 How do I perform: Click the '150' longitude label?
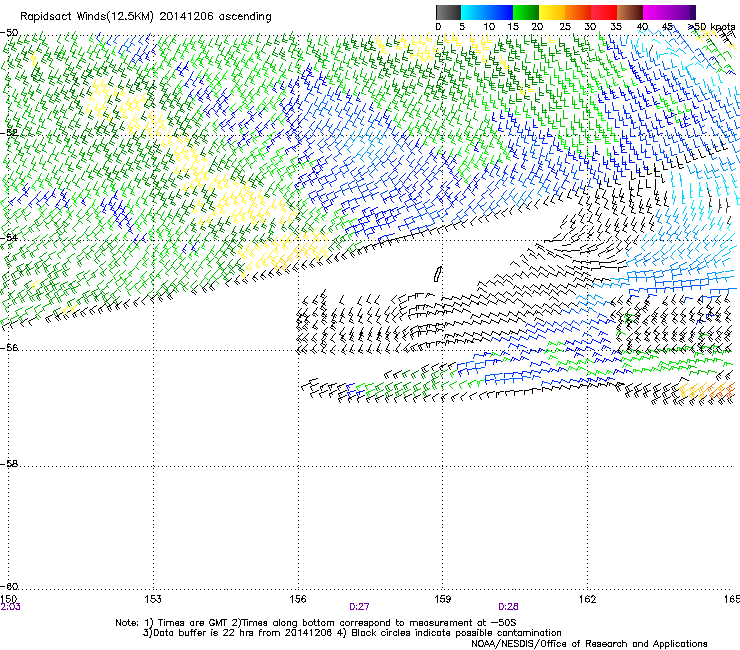pyautogui.click(x=8, y=599)
